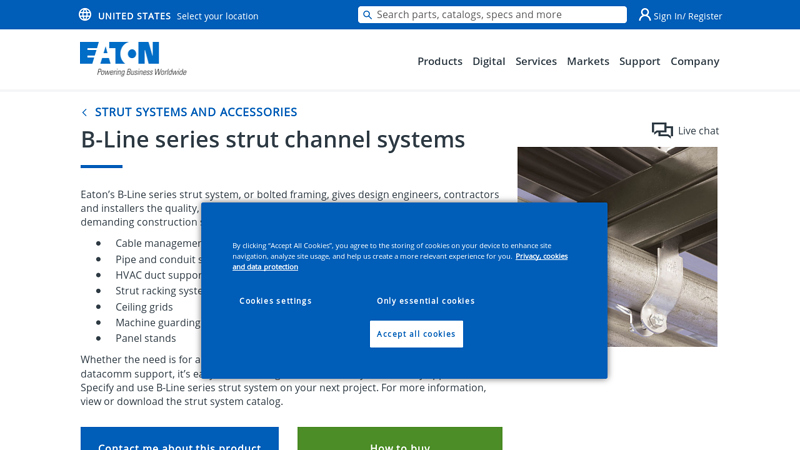This screenshot has height=450, width=800.
Task: Click the Live chat bubbles icon
Action: tap(662, 130)
